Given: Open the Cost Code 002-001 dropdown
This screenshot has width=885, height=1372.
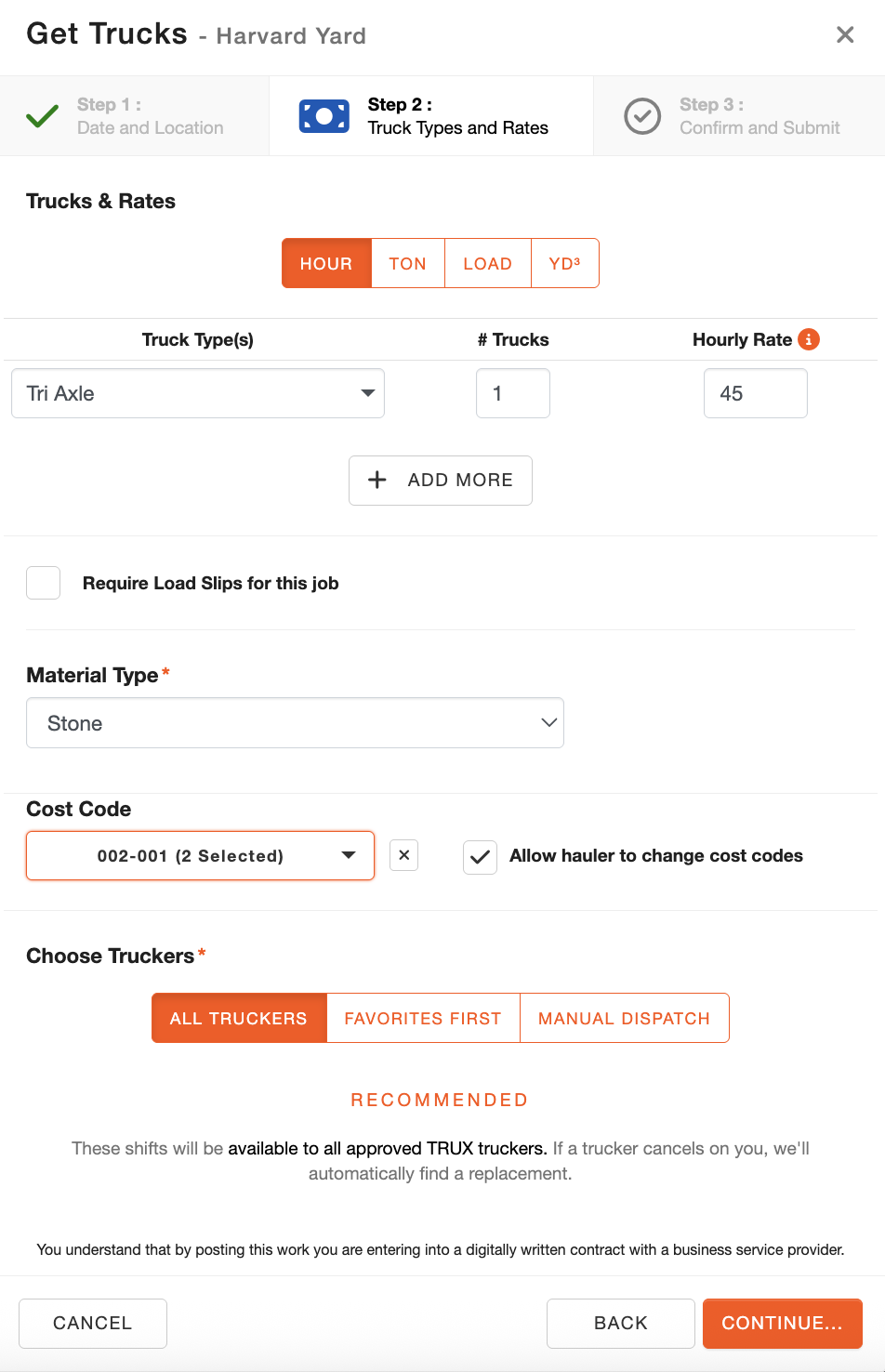Looking at the screenshot, I should [x=200, y=855].
